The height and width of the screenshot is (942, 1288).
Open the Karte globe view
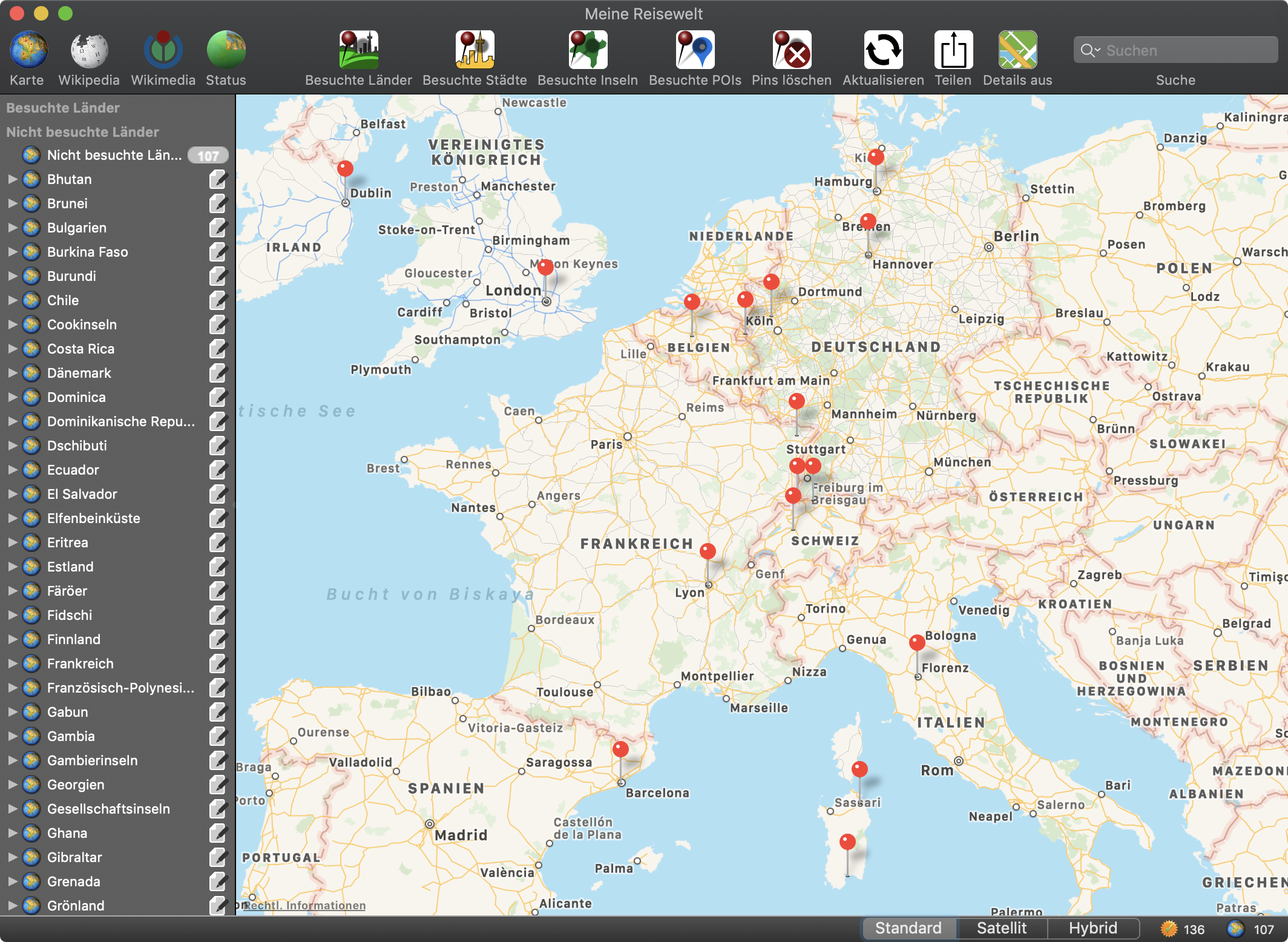(x=28, y=50)
